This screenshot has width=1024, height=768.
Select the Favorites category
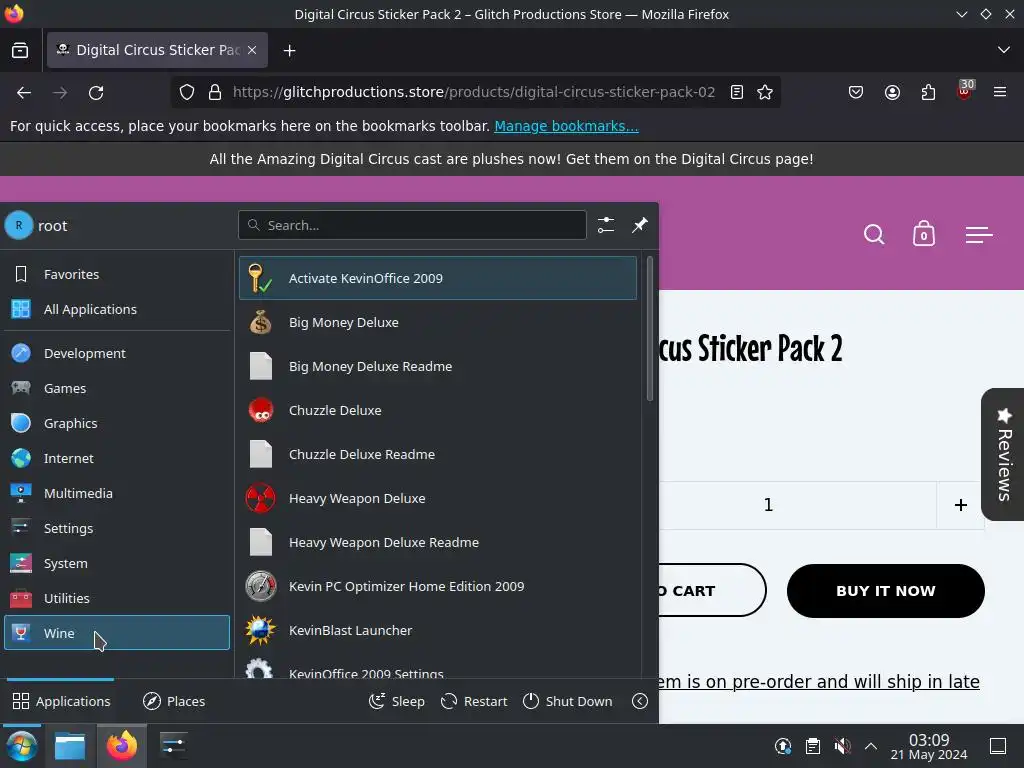[117, 274]
